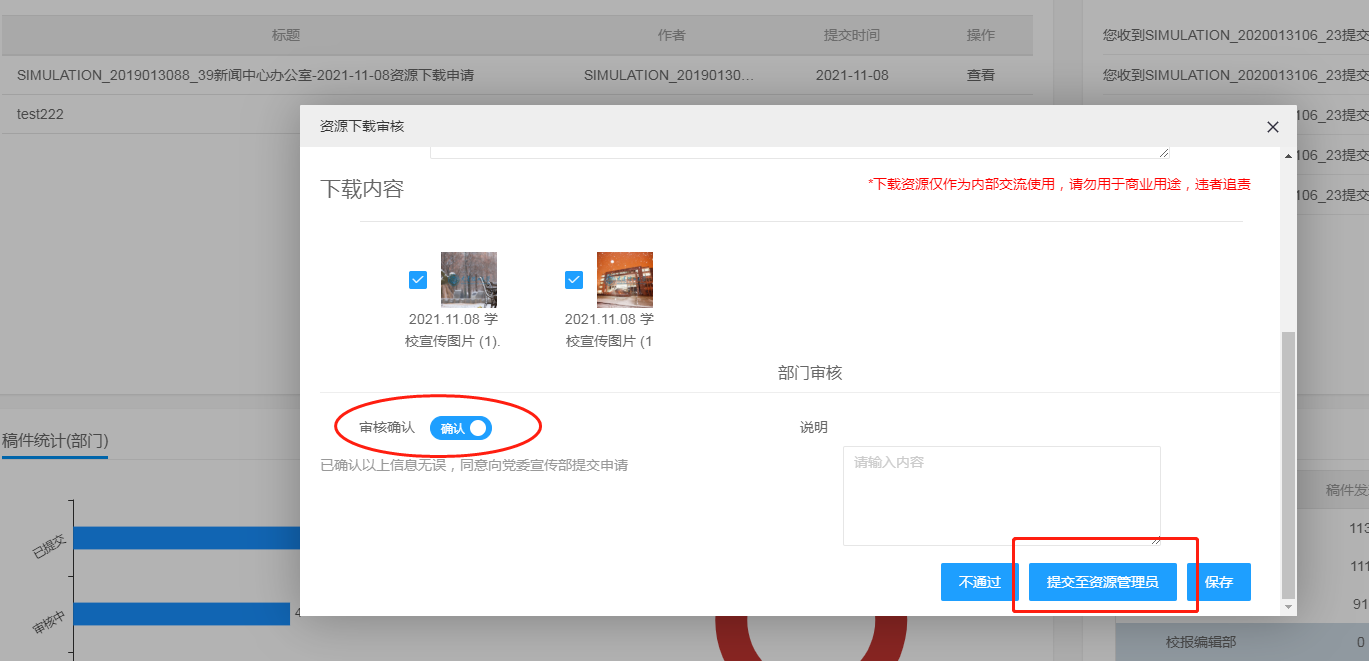Close the 资源下载审核 dialog
The height and width of the screenshot is (661, 1369).
(x=1272, y=127)
